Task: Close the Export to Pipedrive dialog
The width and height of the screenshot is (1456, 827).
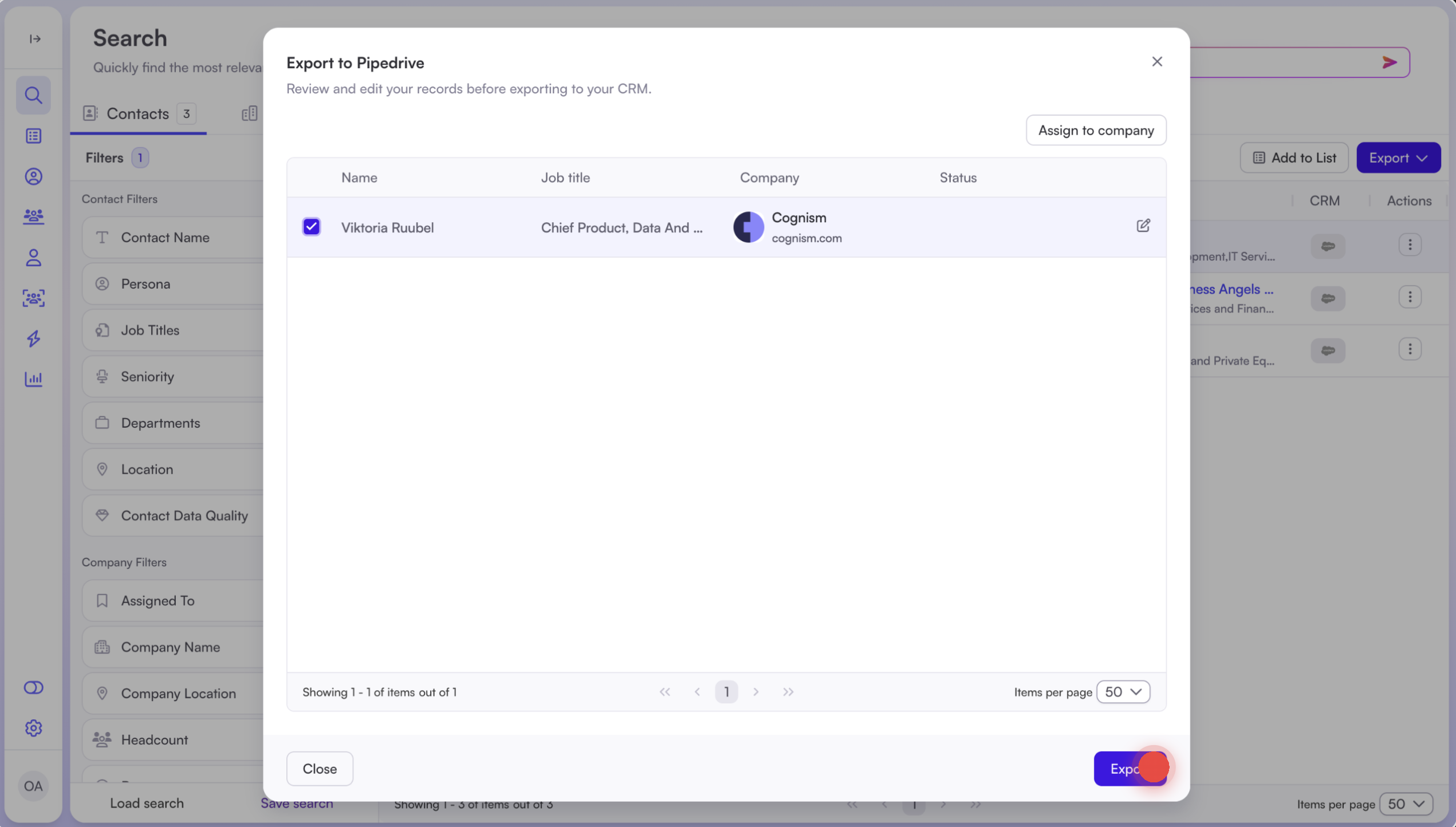Action: tap(1156, 62)
